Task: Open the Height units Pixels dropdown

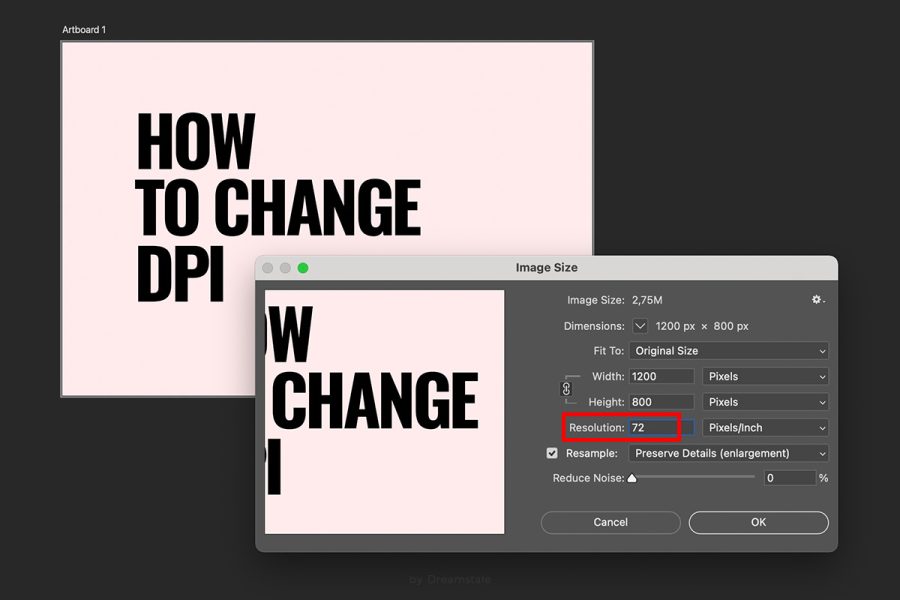Action: tap(765, 401)
